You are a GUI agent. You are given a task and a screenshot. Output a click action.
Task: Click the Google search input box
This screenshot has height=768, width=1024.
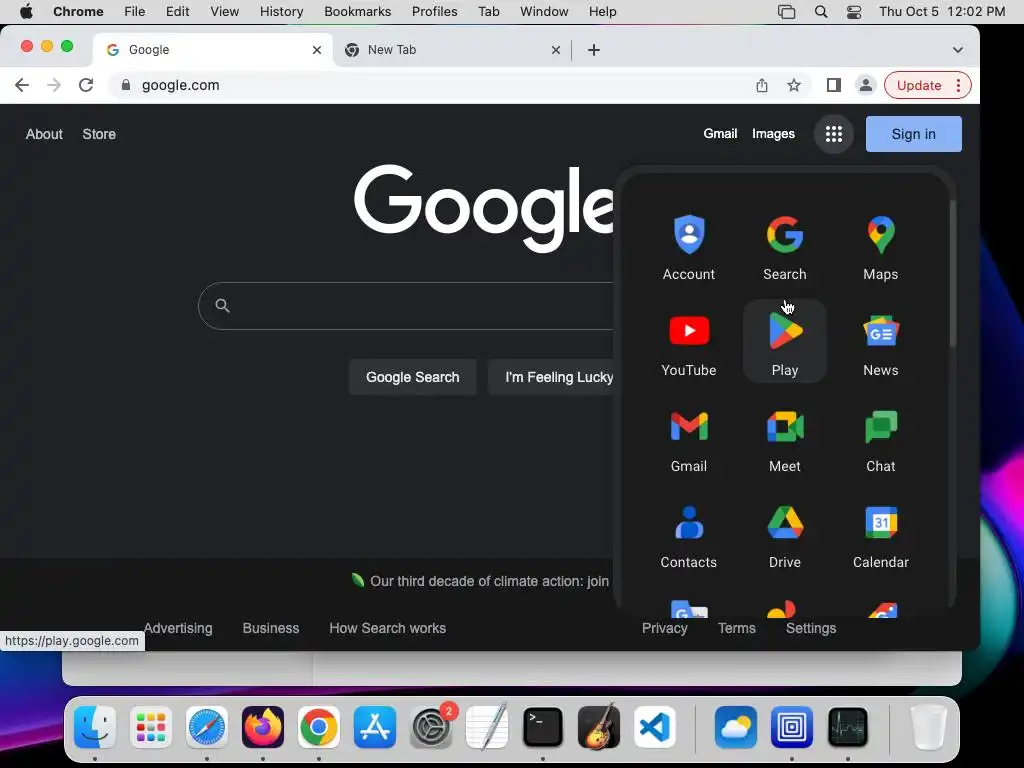click(x=408, y=306)
